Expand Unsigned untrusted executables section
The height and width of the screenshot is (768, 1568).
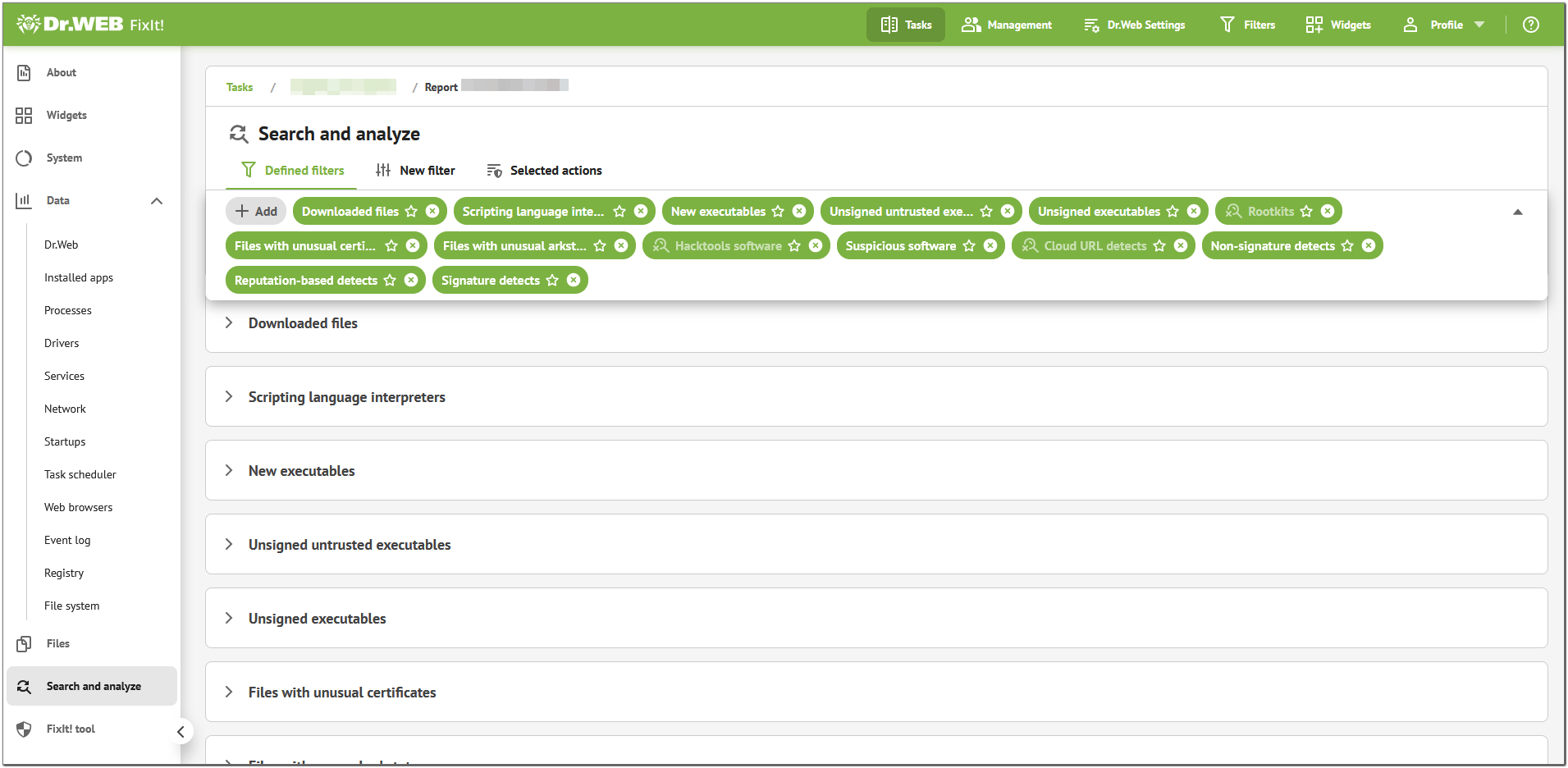point(229,544)
